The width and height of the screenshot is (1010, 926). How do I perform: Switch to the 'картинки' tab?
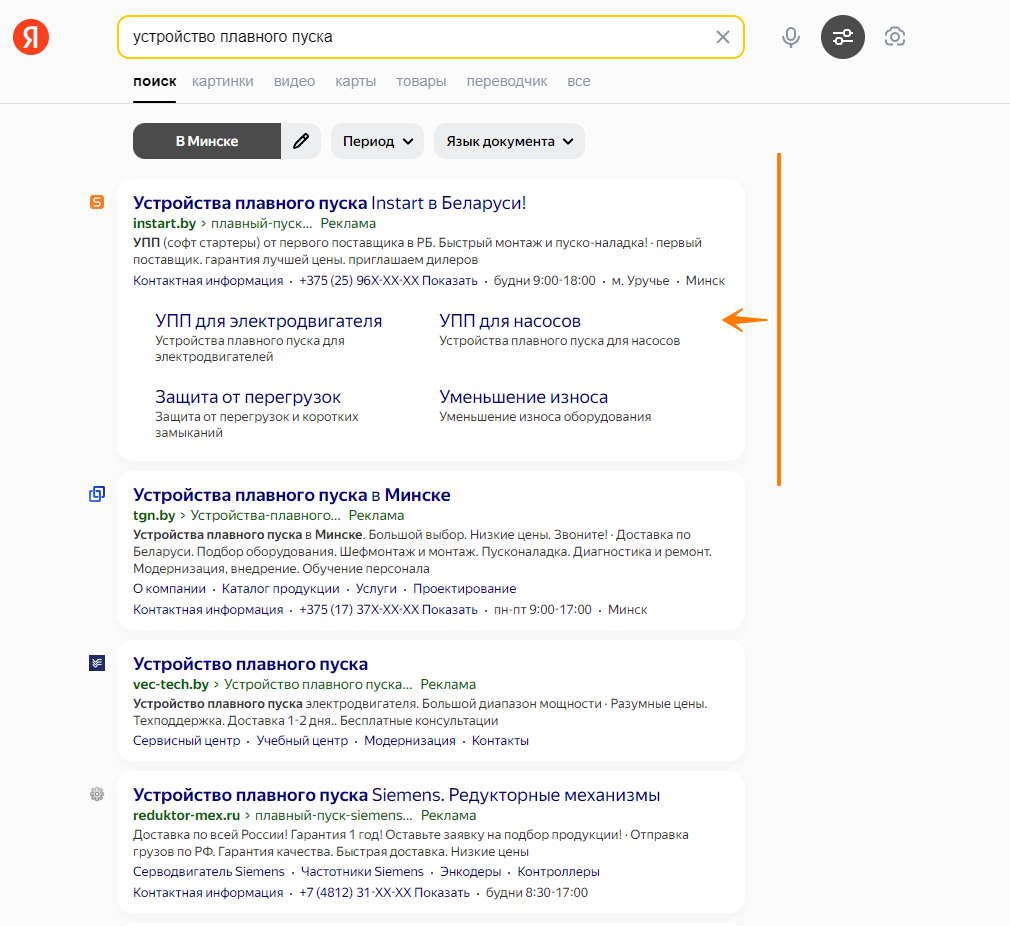point(223,81)
